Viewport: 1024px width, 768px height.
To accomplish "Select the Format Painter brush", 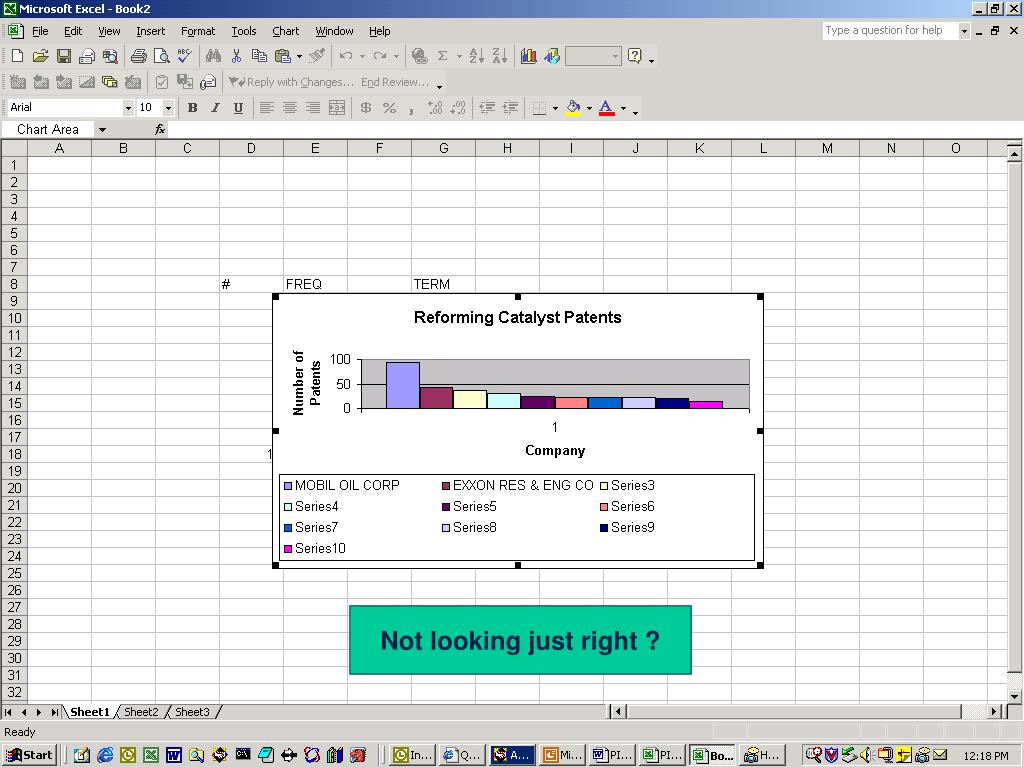I will [317, 56].
